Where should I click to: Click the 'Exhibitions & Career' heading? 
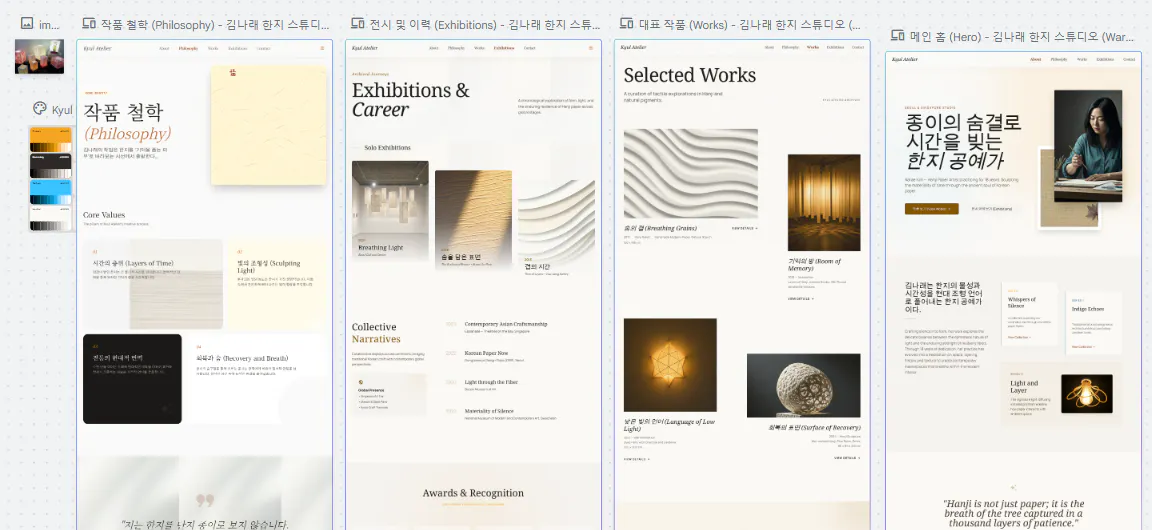[x=411, y=100]
